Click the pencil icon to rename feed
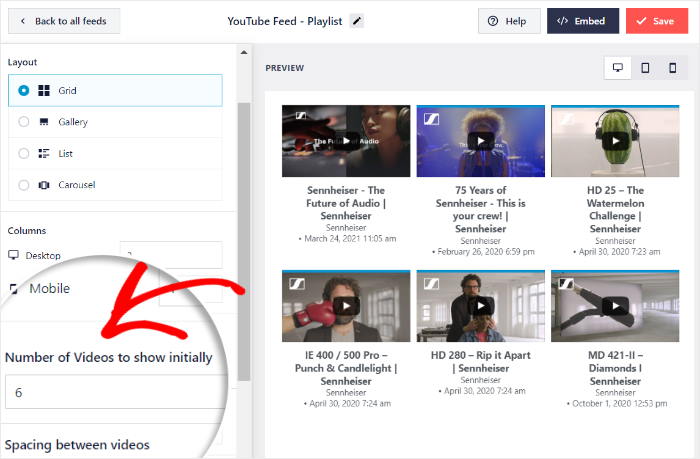Viewport: 700px width, 459px height. coord(356,21)
